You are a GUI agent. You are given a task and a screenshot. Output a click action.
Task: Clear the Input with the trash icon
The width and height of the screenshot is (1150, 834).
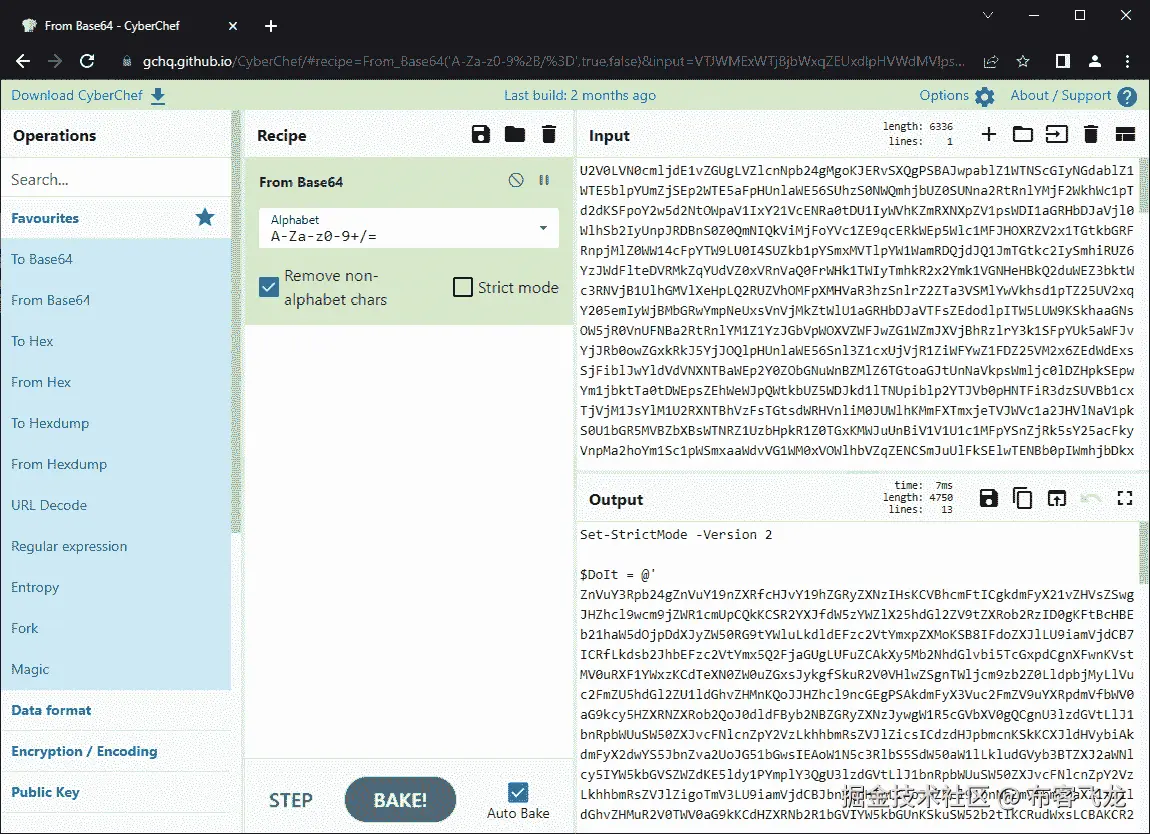[x=1090, y=133]
